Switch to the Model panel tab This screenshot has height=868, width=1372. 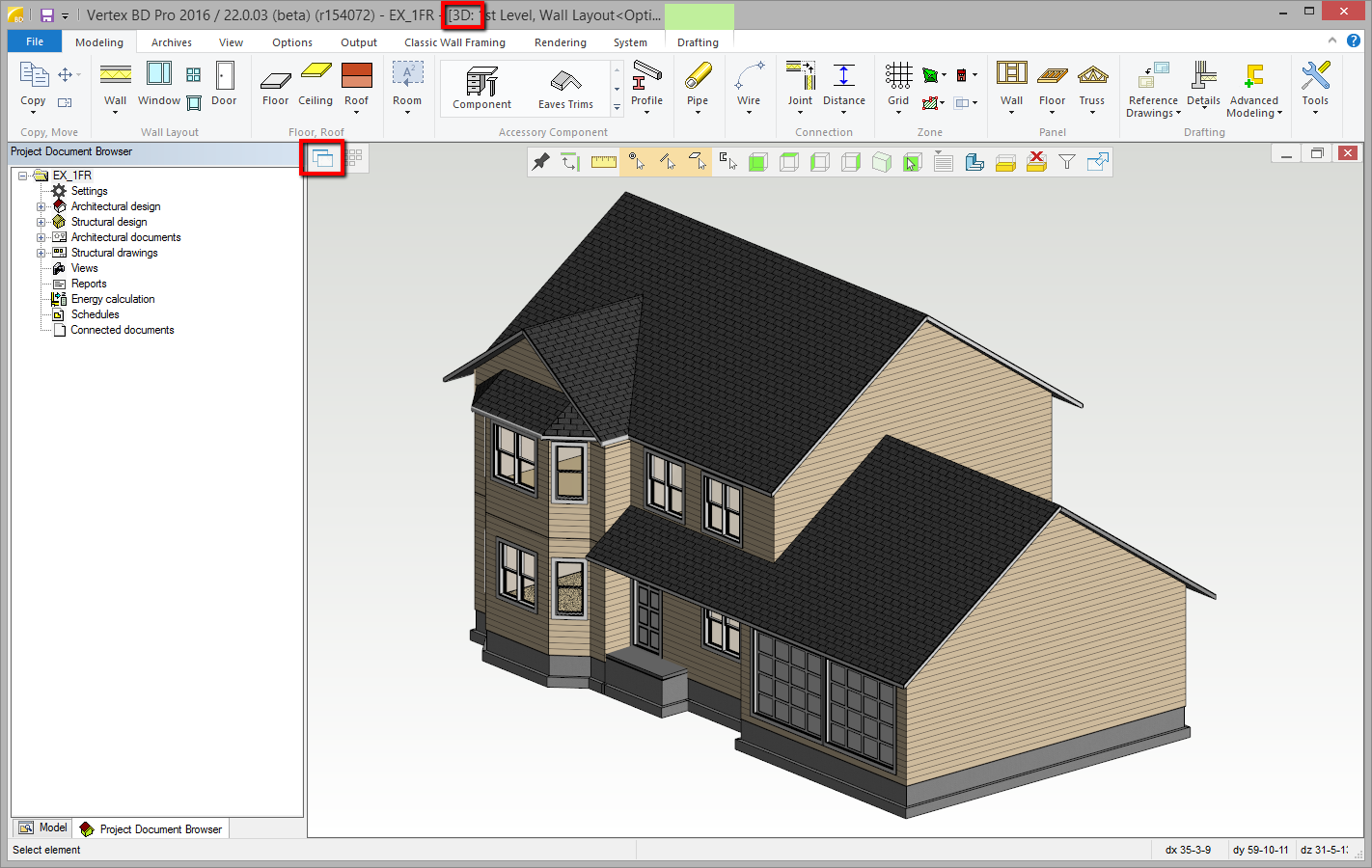43,827
